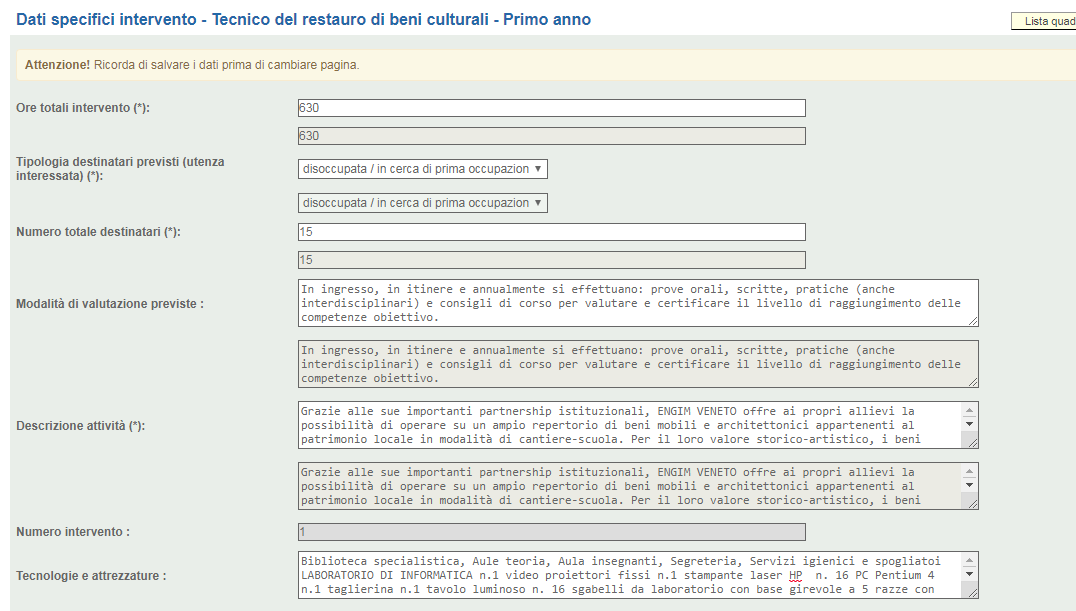Click the greyed Numero intervento field
Screen dimensions: 1076x611
[x=551, y=532]
